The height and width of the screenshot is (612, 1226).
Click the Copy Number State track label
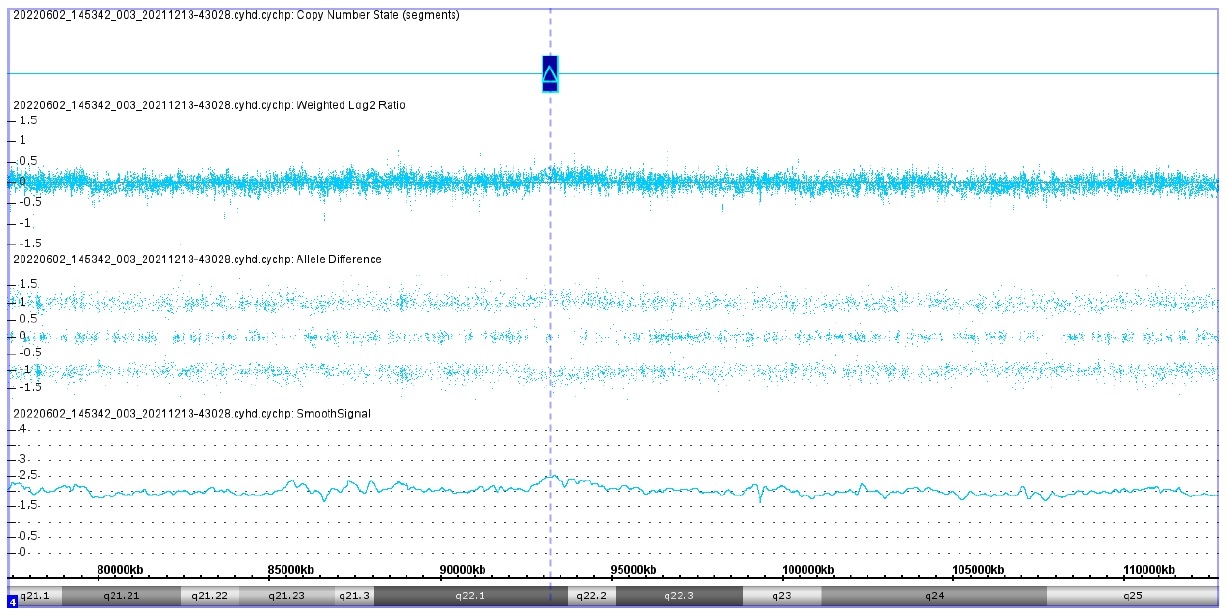[236, 15]
